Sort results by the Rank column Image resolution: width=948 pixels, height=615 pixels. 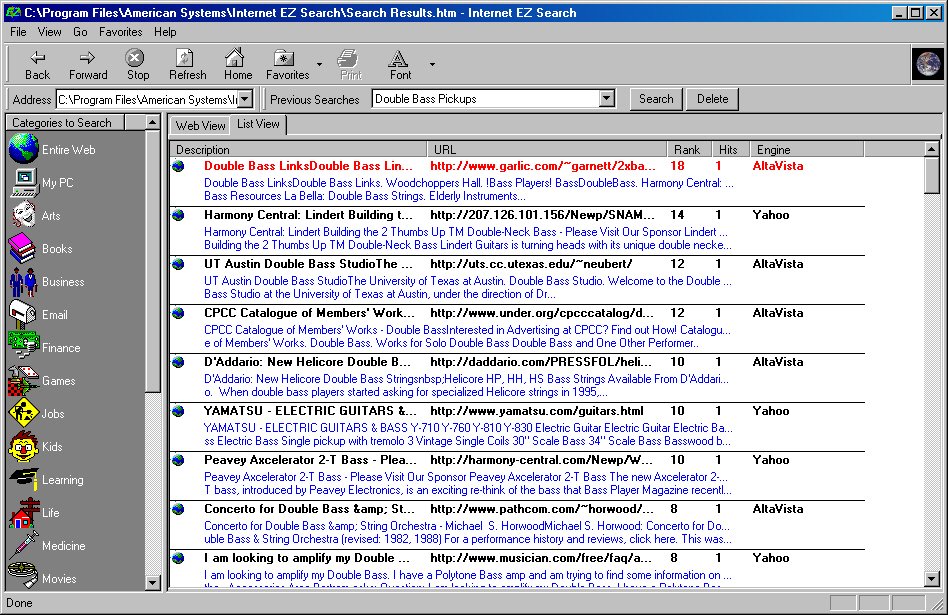(x=687, y=149)
